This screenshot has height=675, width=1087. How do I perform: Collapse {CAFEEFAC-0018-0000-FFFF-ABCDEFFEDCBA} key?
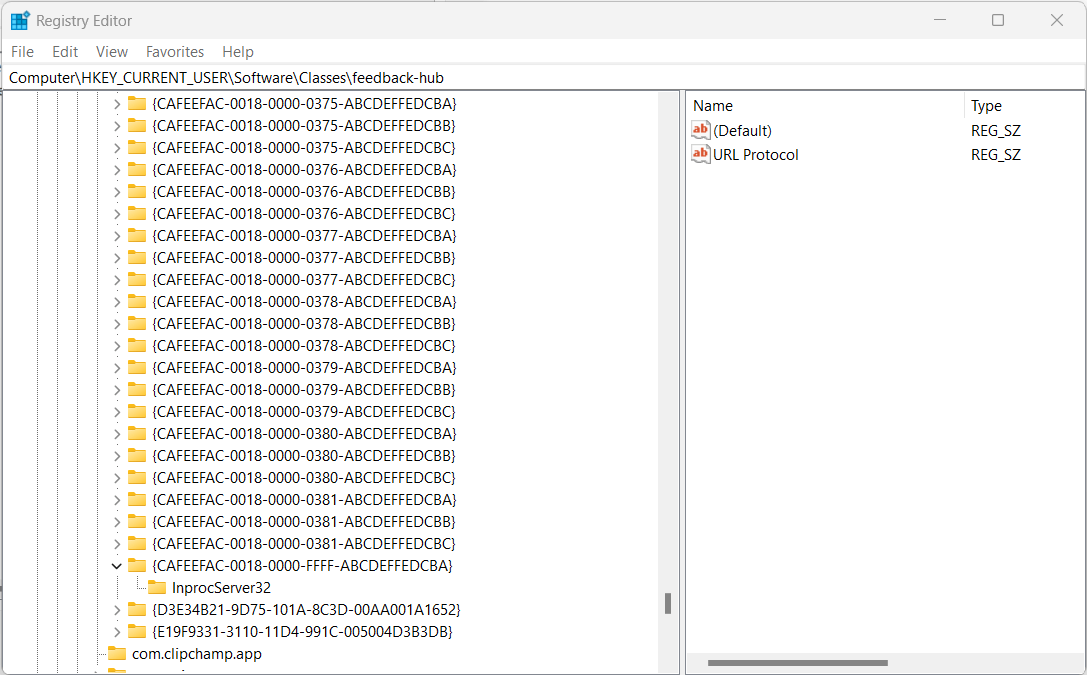click(116, 566)
